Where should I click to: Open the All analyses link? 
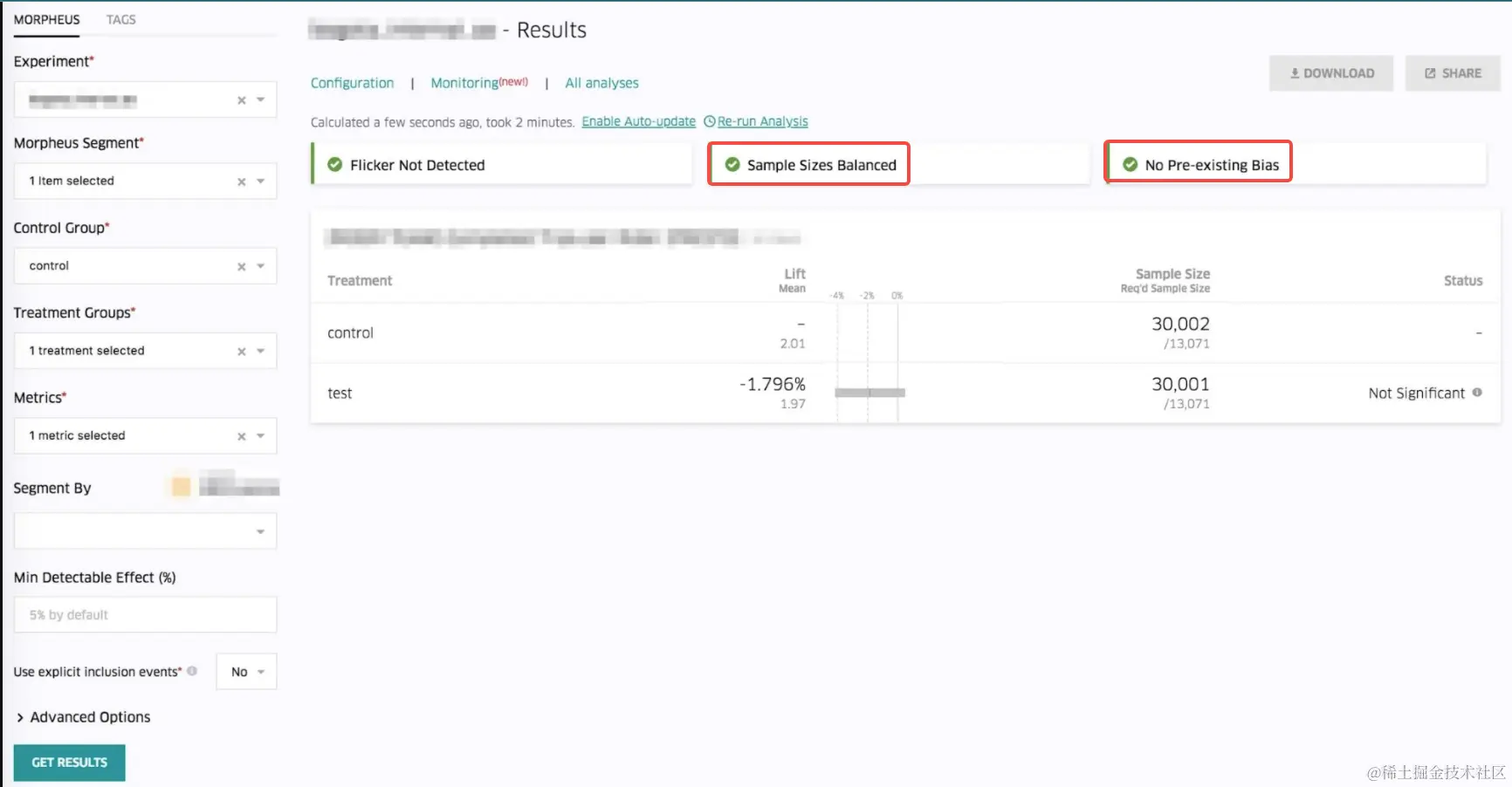pyautogui.click(x=601, y=83)
